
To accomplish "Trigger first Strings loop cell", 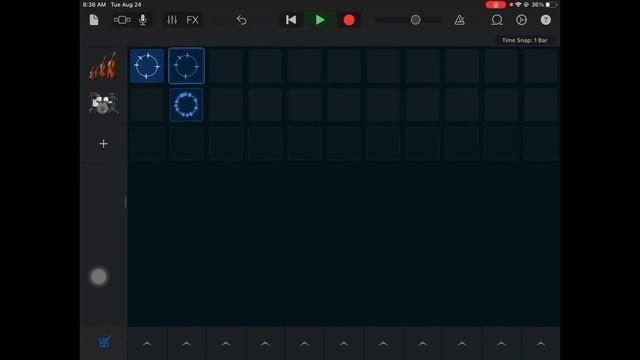I will tap(147, 66).
